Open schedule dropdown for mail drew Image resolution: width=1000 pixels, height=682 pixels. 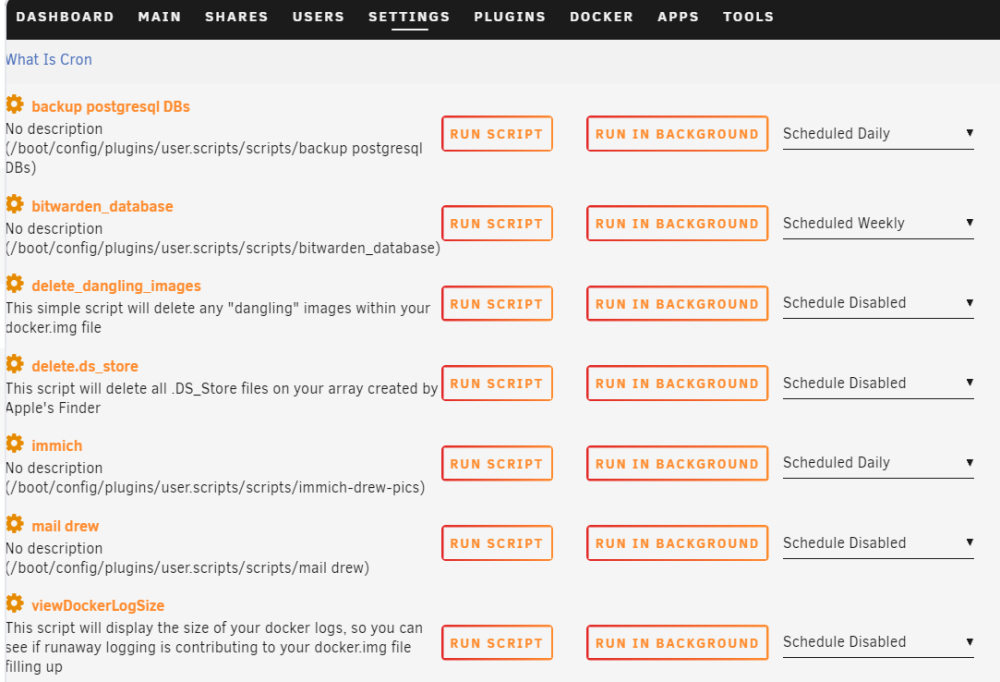(x=878, y=543)
